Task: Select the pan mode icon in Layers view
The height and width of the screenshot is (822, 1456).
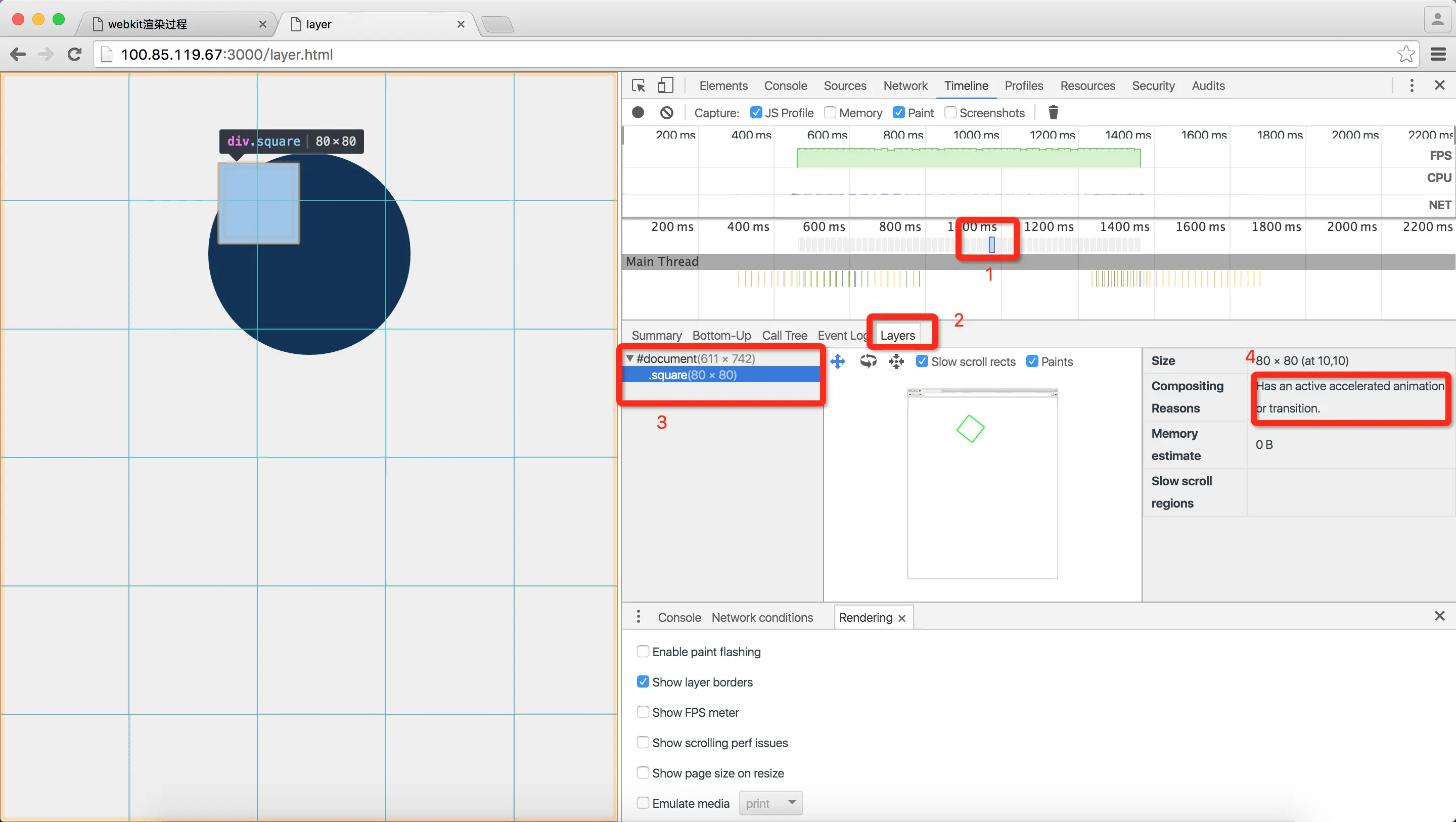Action: click(838, 361)
